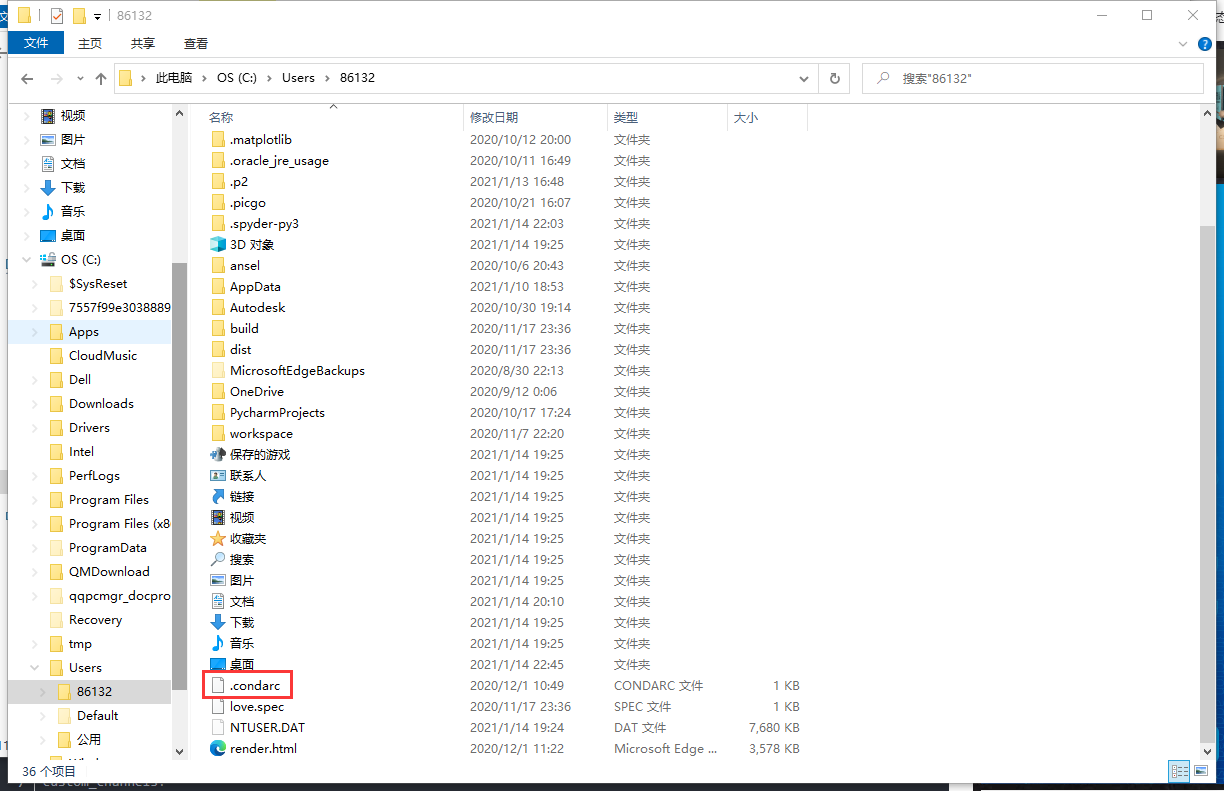Switch to details view icon in status bar
This screenshot has height=791, width=1224.
tap(1179, 771)
